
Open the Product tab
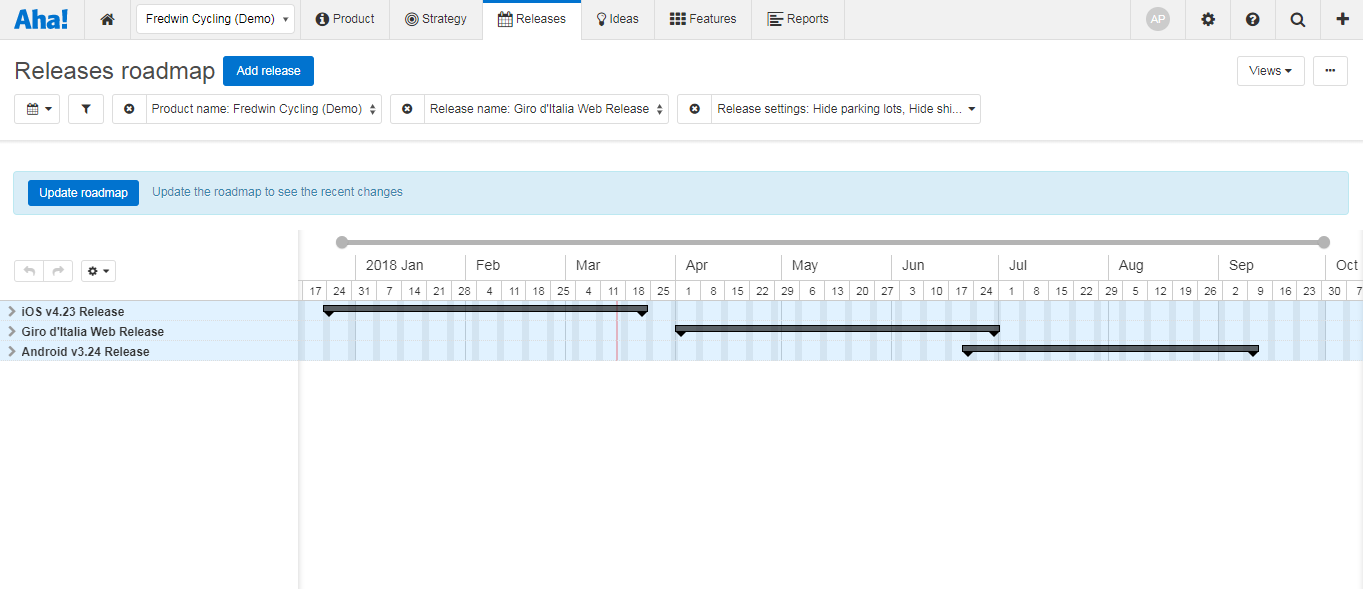(345, 19)
